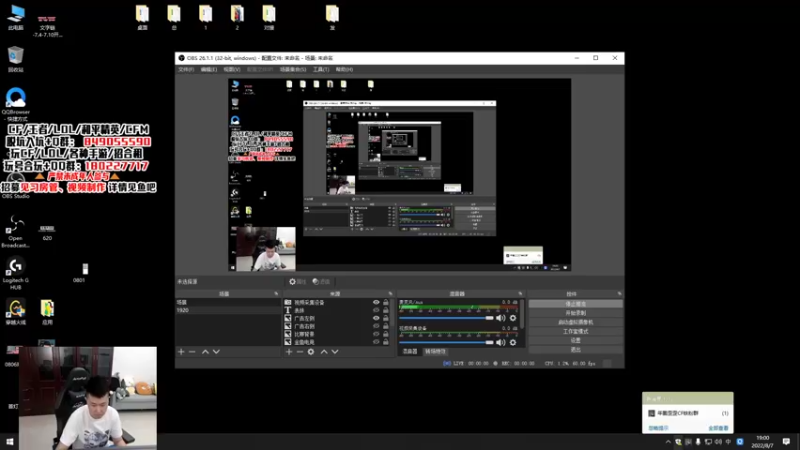Toggle the lock on the text source in the second row
Viewport: 800px width, 450px height.
point(386,310)
